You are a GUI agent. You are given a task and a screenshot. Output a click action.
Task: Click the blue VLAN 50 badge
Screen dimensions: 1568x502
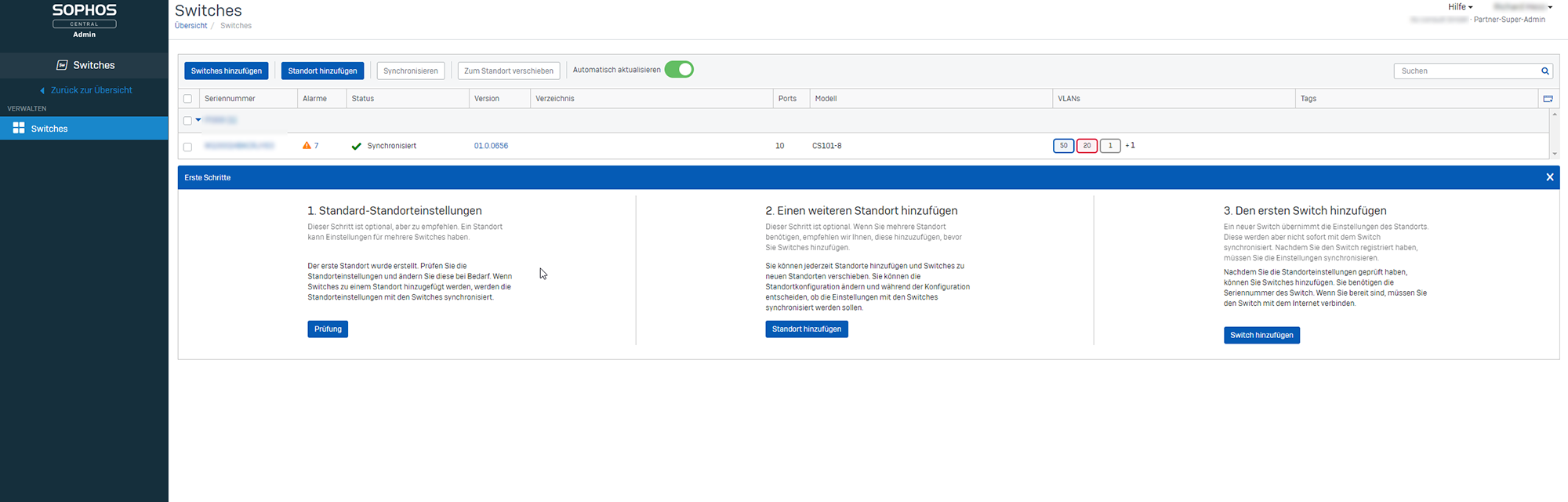pos(1063,146)
